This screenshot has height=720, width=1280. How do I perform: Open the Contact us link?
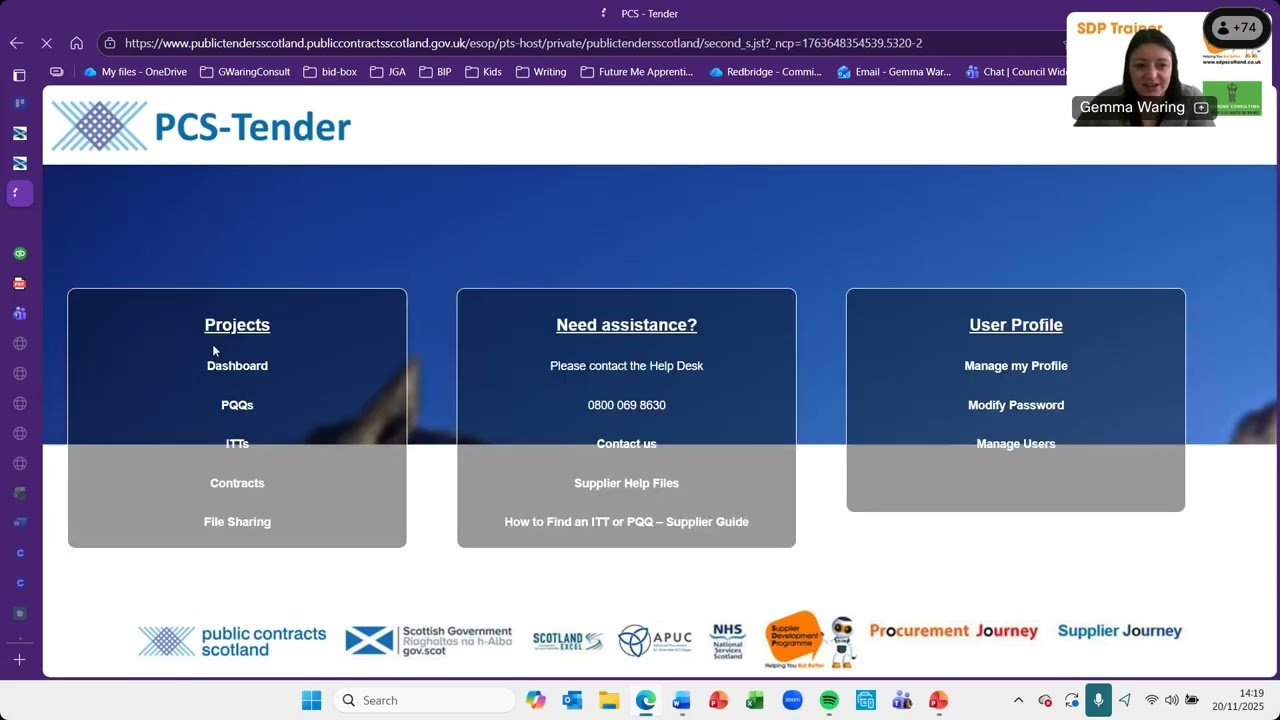[626, 444]
